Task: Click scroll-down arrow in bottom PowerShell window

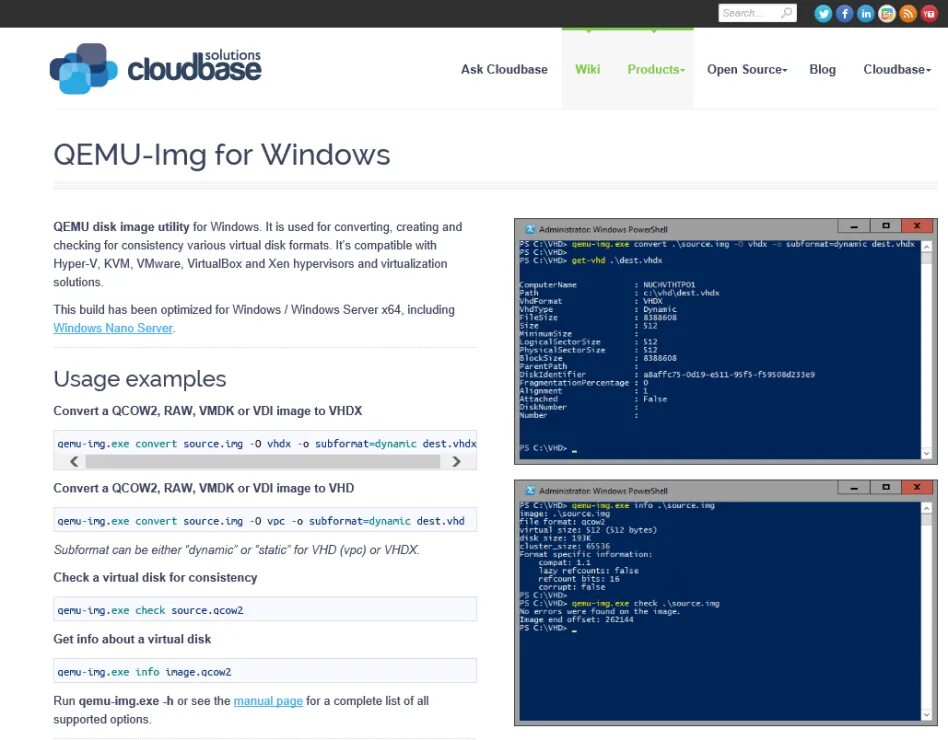Action: click(926, 715)
